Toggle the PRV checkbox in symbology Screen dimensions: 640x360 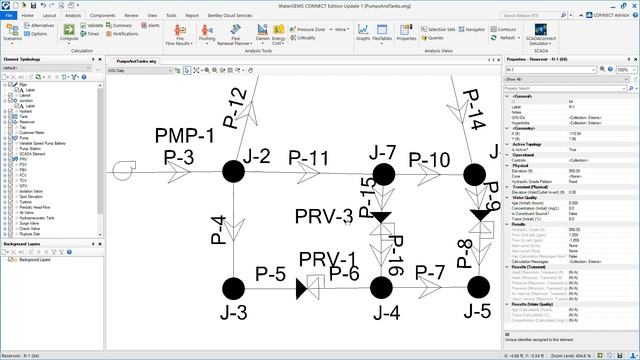click(11, 159)
